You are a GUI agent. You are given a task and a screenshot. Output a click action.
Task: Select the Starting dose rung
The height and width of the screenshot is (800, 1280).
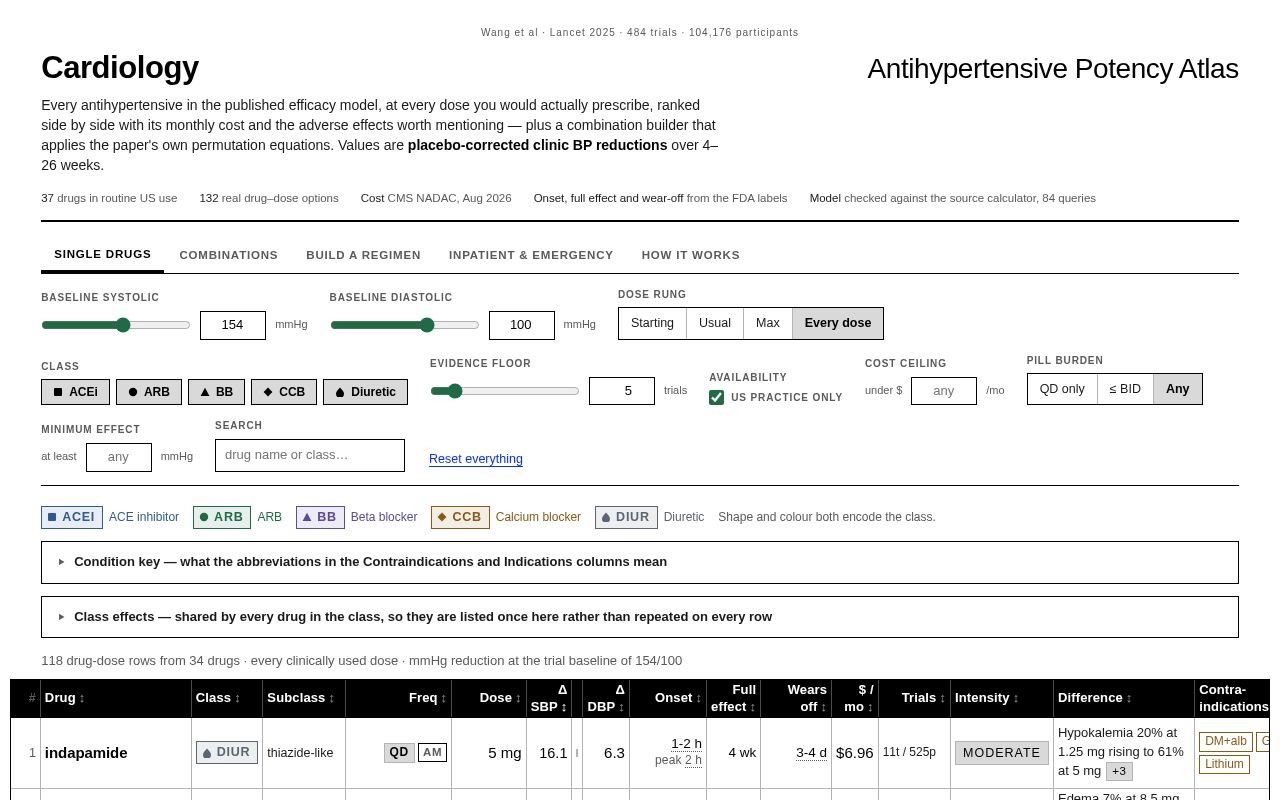point(652,323)
